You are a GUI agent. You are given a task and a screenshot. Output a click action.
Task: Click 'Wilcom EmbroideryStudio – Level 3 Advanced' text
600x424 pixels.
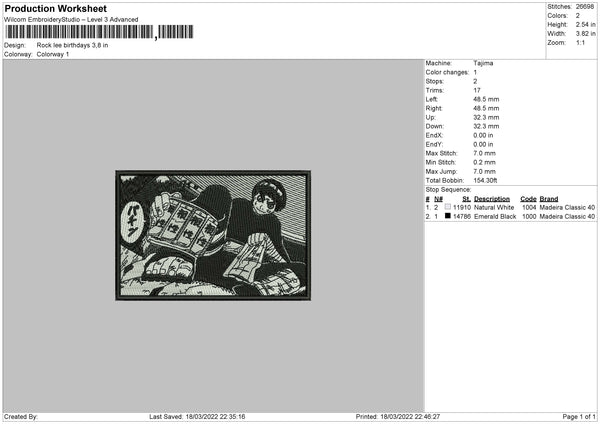pos(71,20)
